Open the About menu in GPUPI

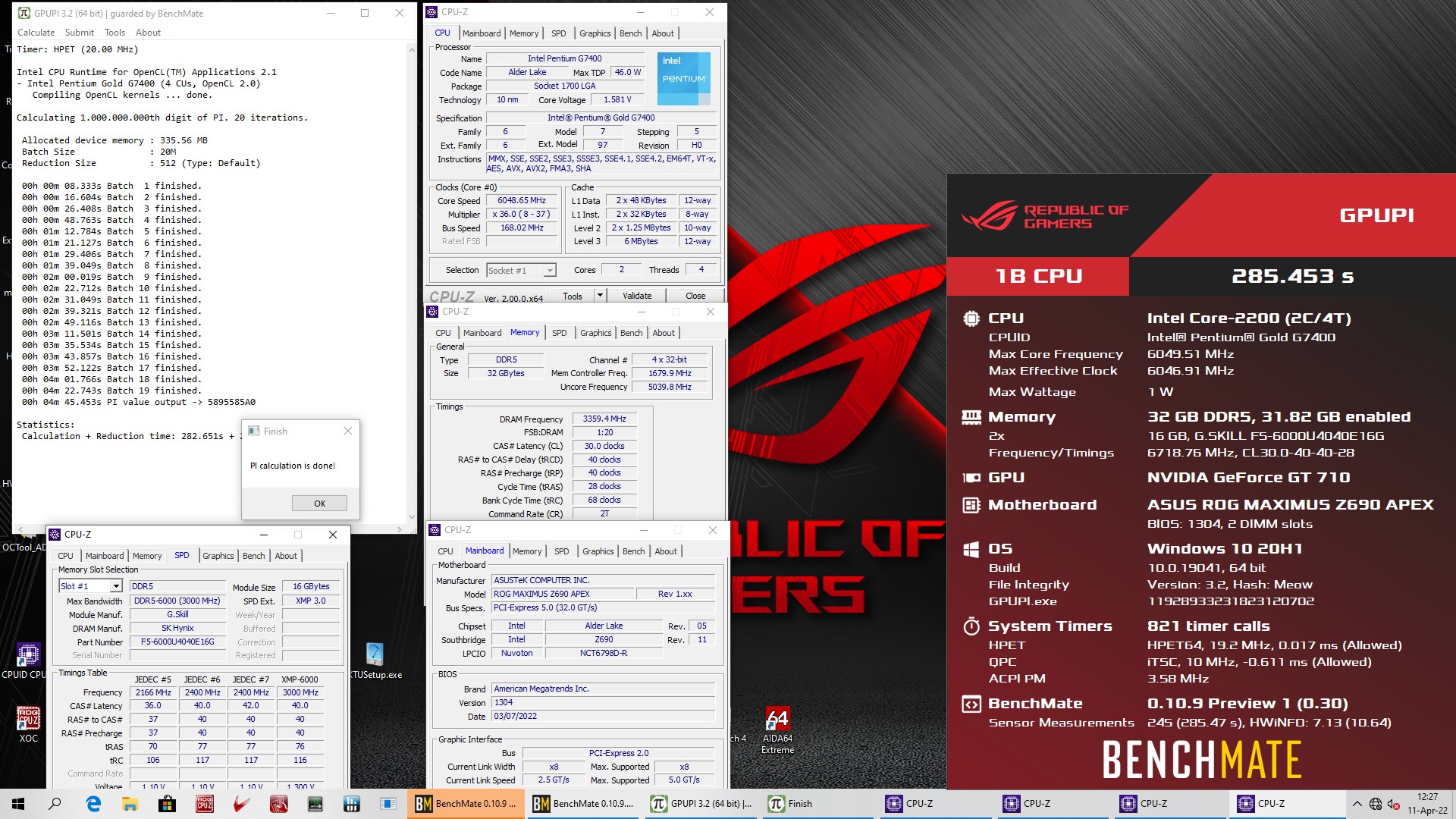coord(148,33)
